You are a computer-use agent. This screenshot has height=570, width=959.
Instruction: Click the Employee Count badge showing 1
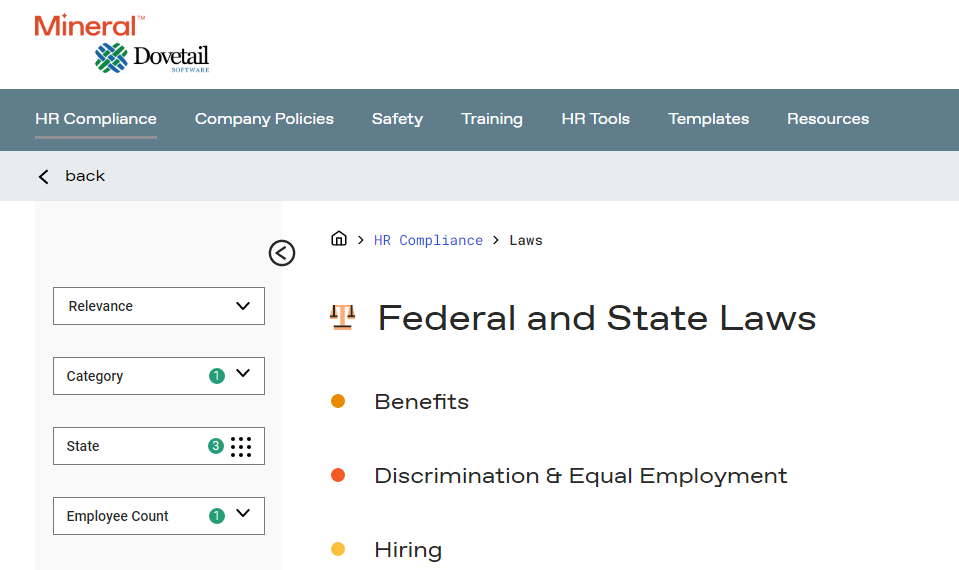click(217, 516)
